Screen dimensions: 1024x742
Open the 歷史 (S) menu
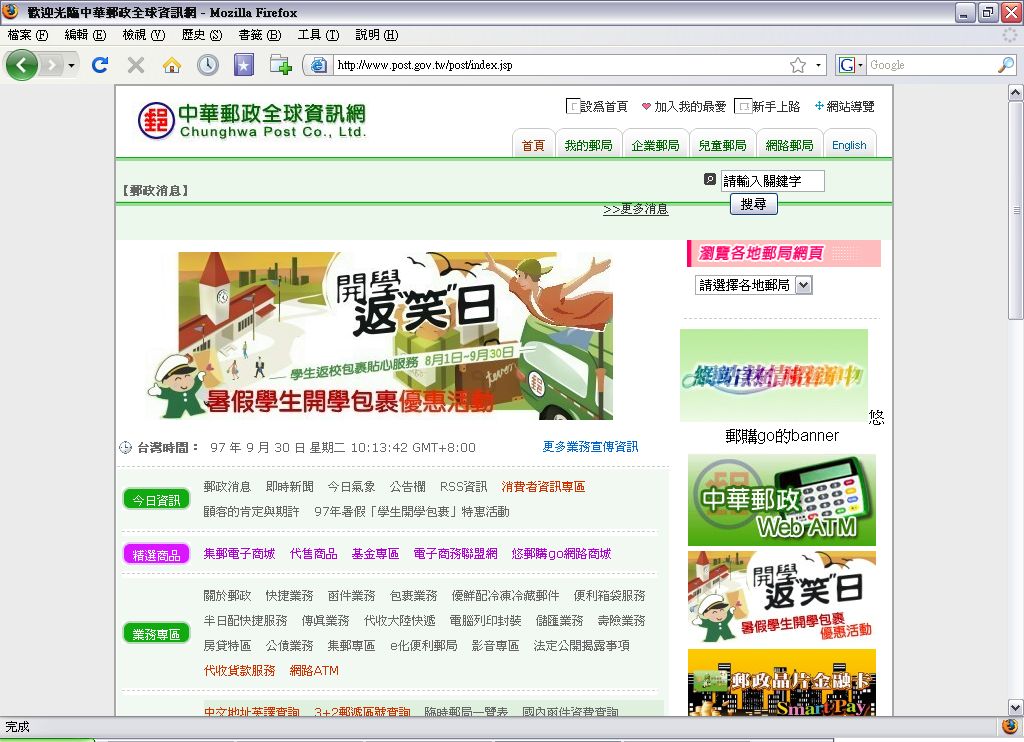(x=202, y=35)
